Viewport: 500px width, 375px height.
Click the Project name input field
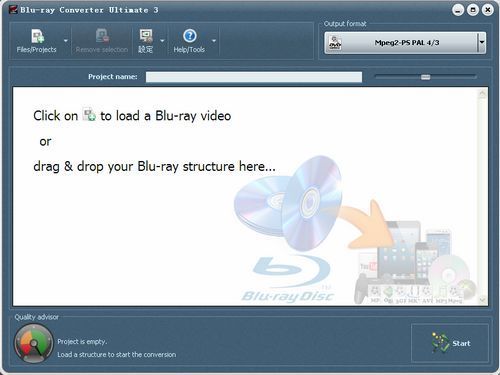tap(254, 77)
